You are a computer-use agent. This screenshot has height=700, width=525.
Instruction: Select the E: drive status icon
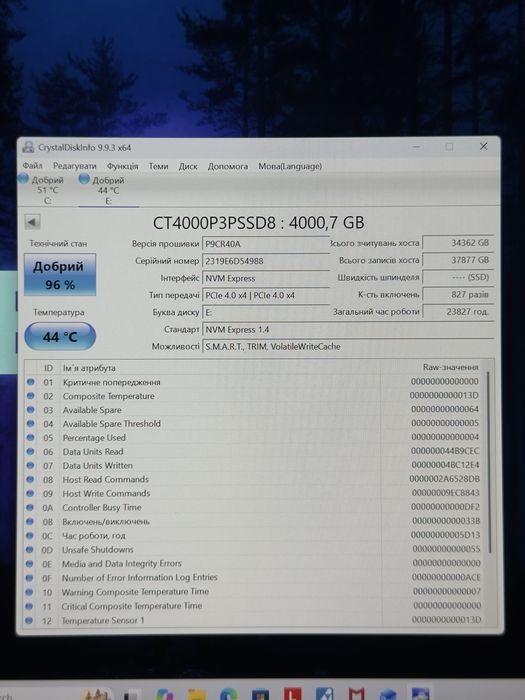coord(84,179)
